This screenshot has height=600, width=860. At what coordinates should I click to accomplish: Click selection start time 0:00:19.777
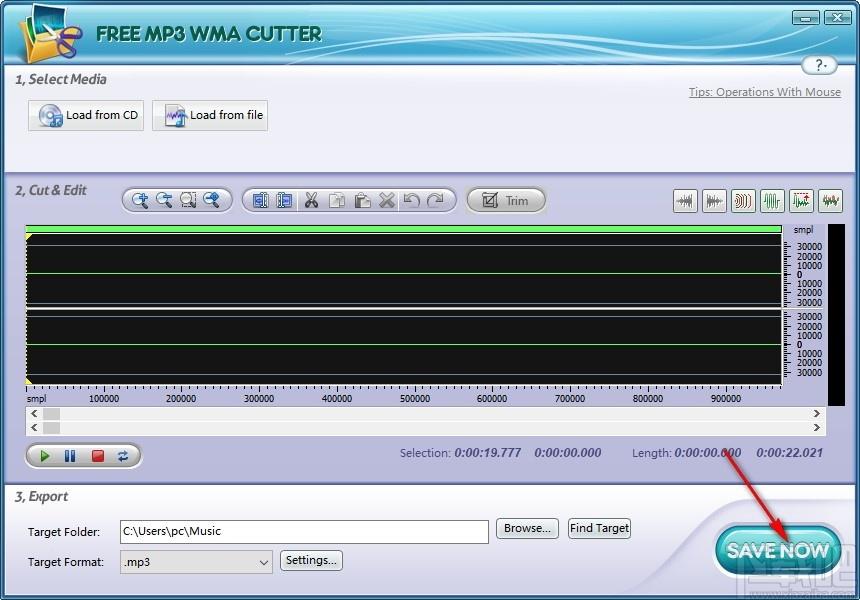tap(488, 453)
